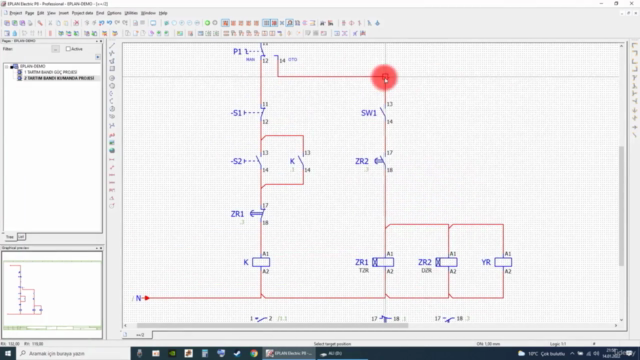
Task: Switch to the Tree tab
Action: click(9, 237)
